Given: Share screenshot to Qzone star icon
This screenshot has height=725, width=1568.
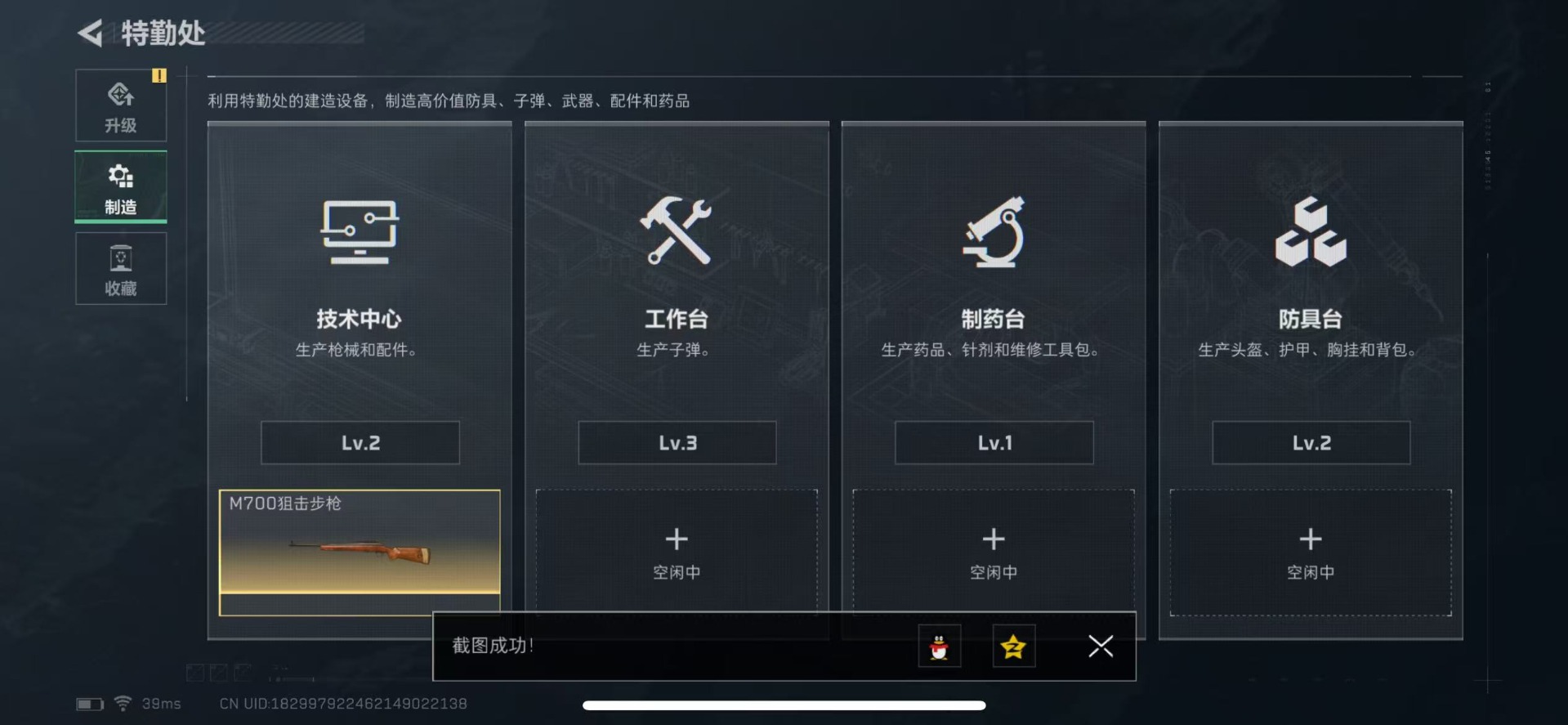Looking at the screenshot, I should click(1014, 647).
